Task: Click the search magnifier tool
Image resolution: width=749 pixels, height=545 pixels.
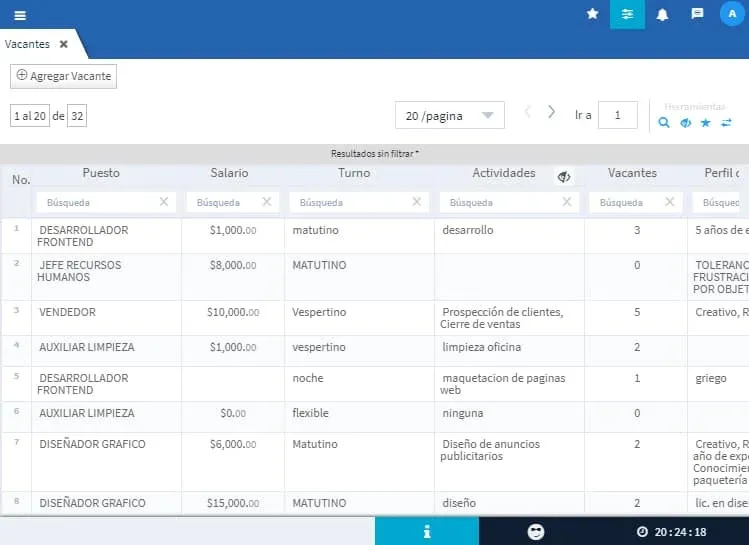Action: tap(664, 123)
